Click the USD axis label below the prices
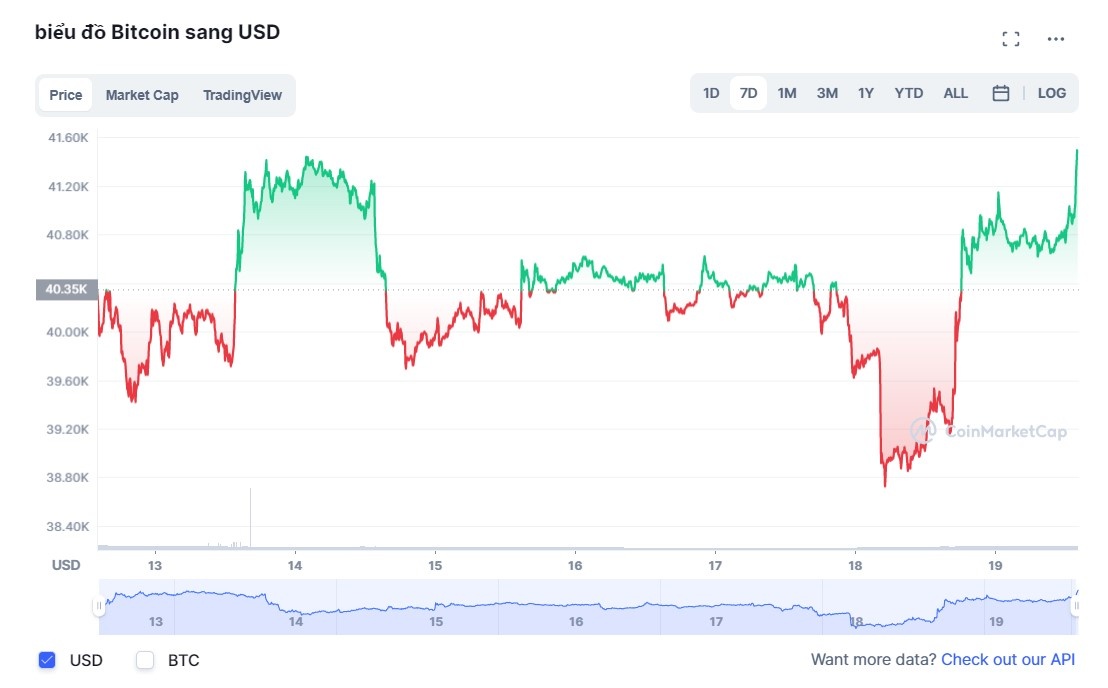The height and width of the screenshot is (688, 1108). click(x=66, y=565)
